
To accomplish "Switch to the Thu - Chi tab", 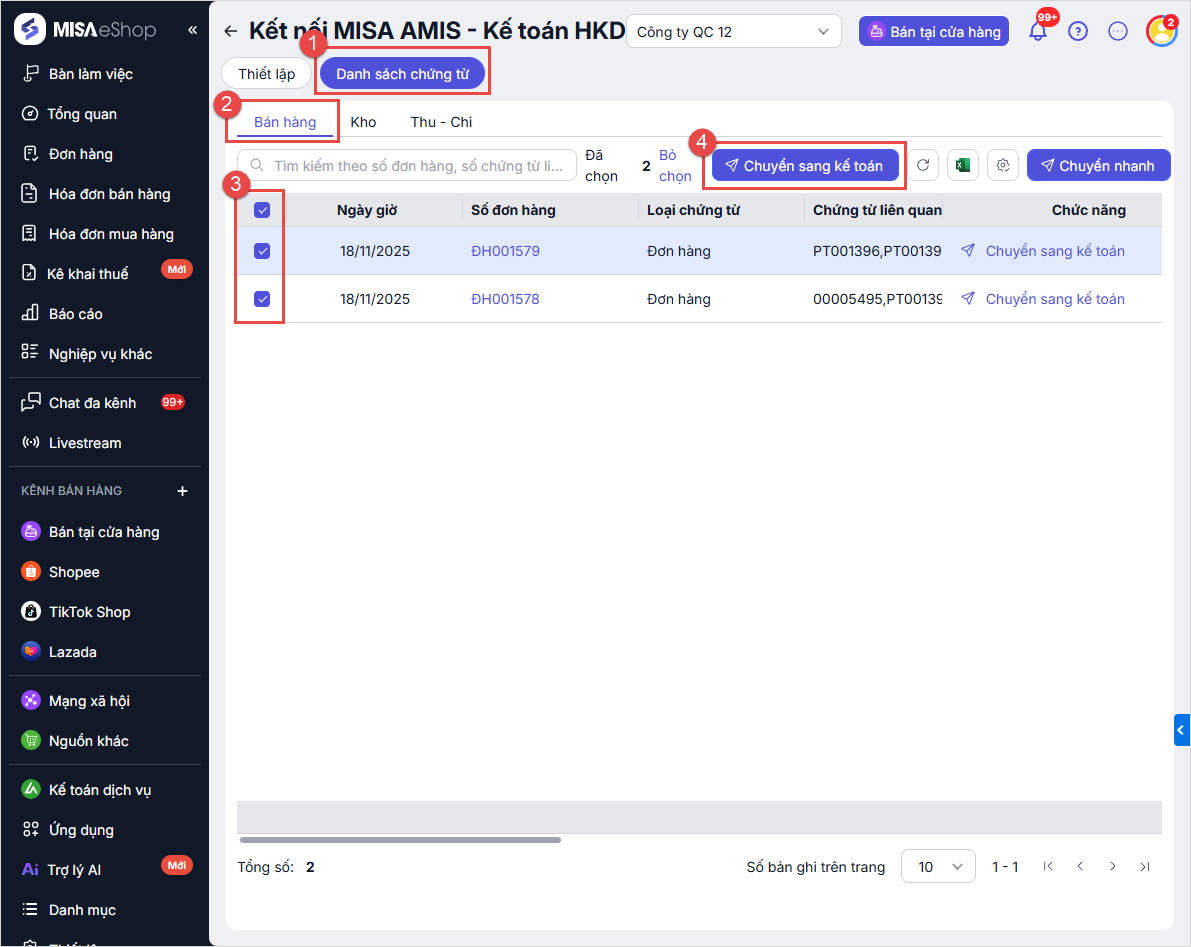I will click(x=441, y=122).
